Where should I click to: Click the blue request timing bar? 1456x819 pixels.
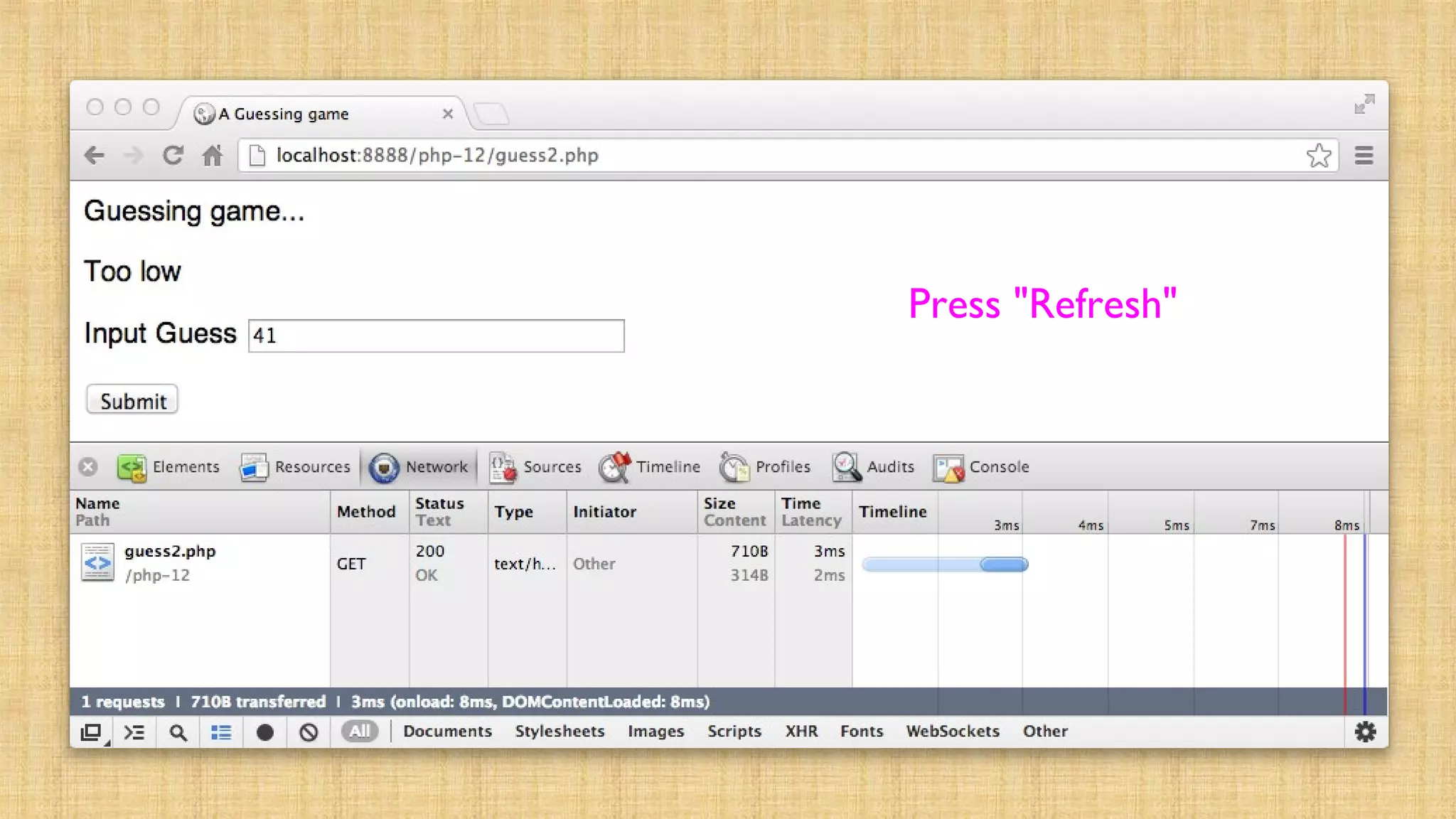pos(945,564)
